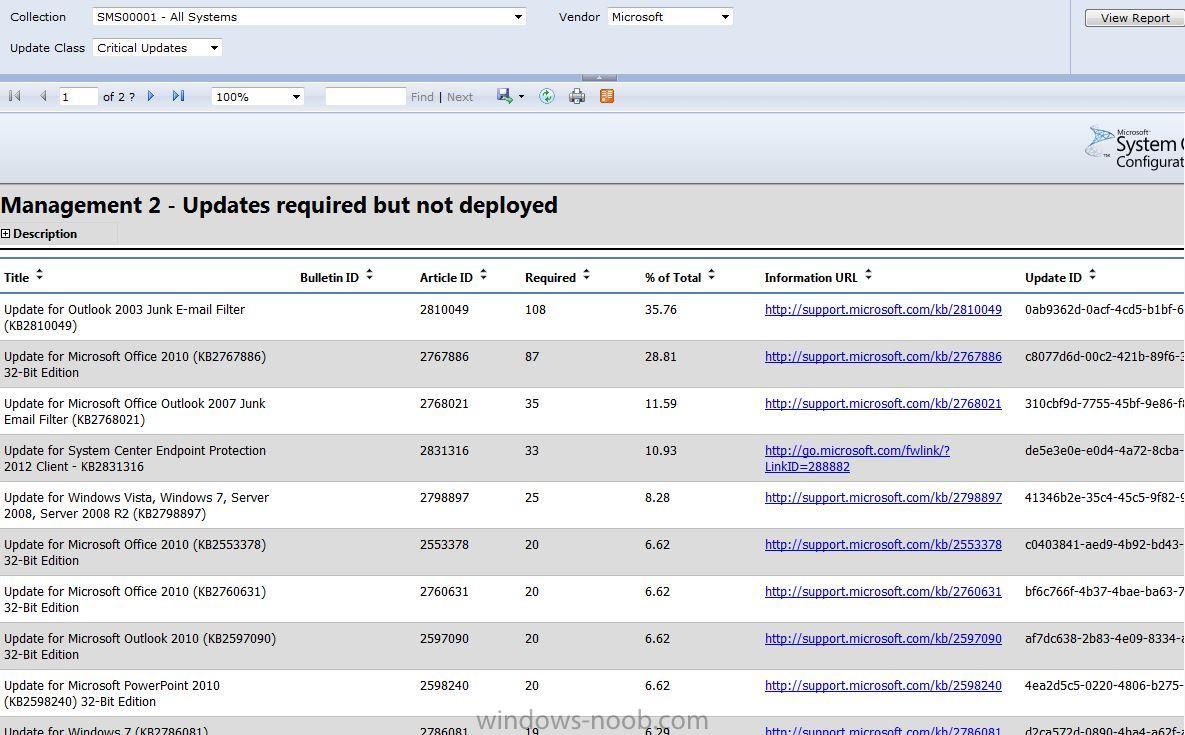Viewport: 1185px width, 735px height.
Task: Advance to the next report page
Action: tap(151, 96)
